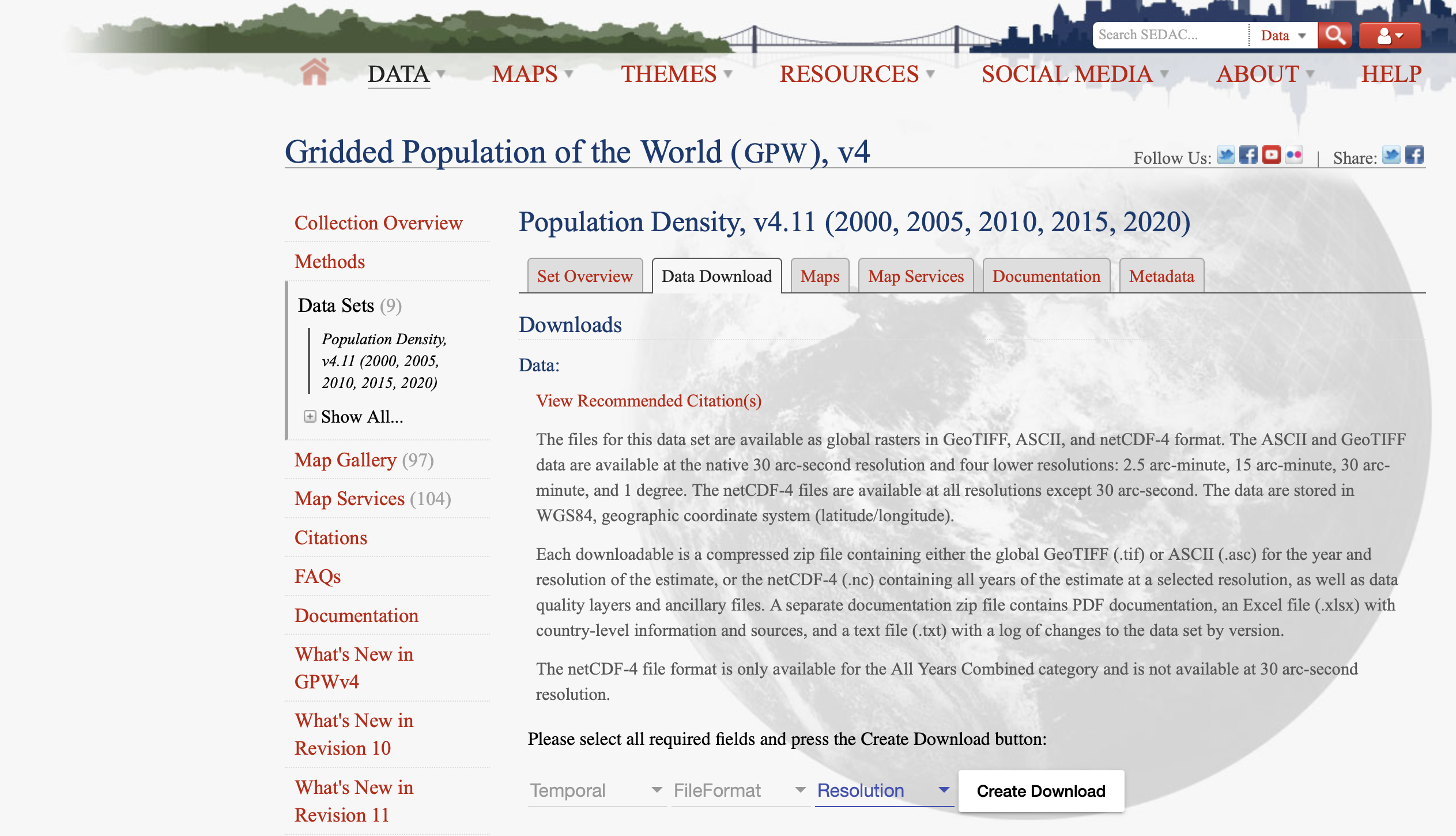Switch to the Set Overview tab
The image size is (1456, 836).
click(584, 276)
